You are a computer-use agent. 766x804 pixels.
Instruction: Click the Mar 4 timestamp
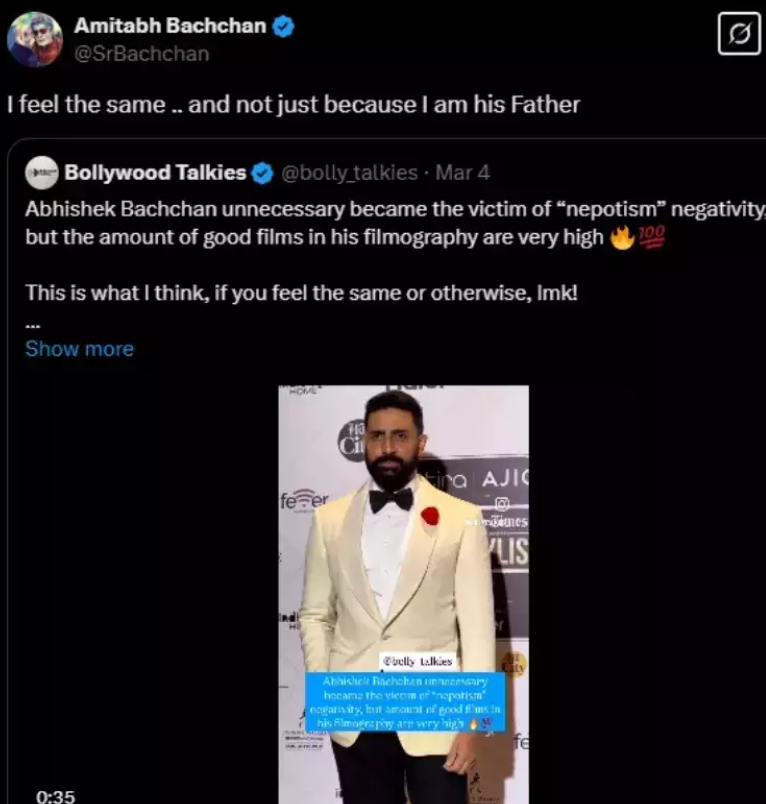click(x=463, y=173)
